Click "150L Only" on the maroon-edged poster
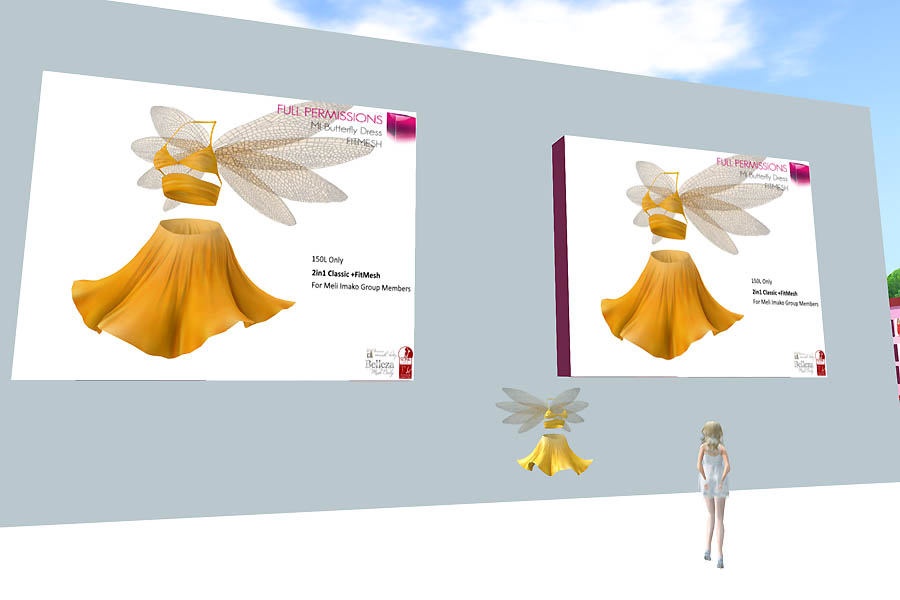 coord(762,281)
